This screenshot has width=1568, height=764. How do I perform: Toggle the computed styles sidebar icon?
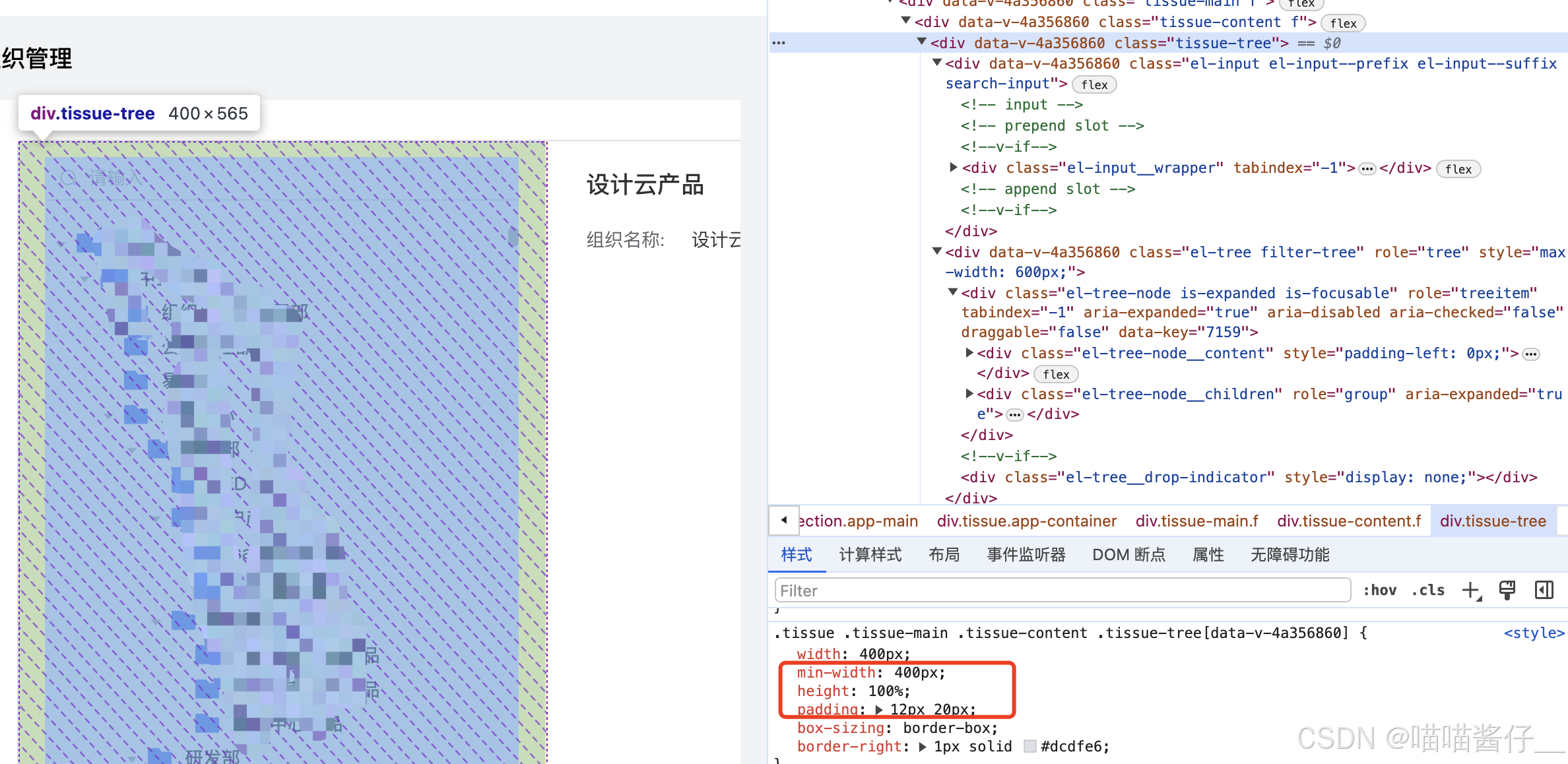(x=1544, y=590)
